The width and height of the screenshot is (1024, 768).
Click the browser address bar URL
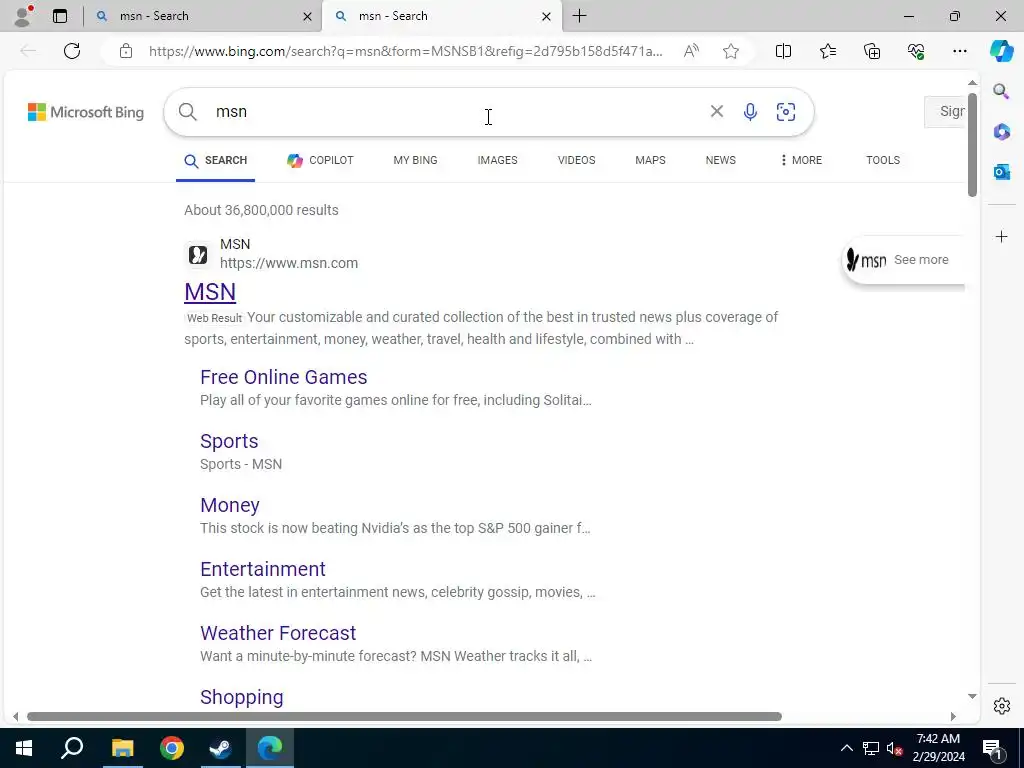click(x=406, y=51)
